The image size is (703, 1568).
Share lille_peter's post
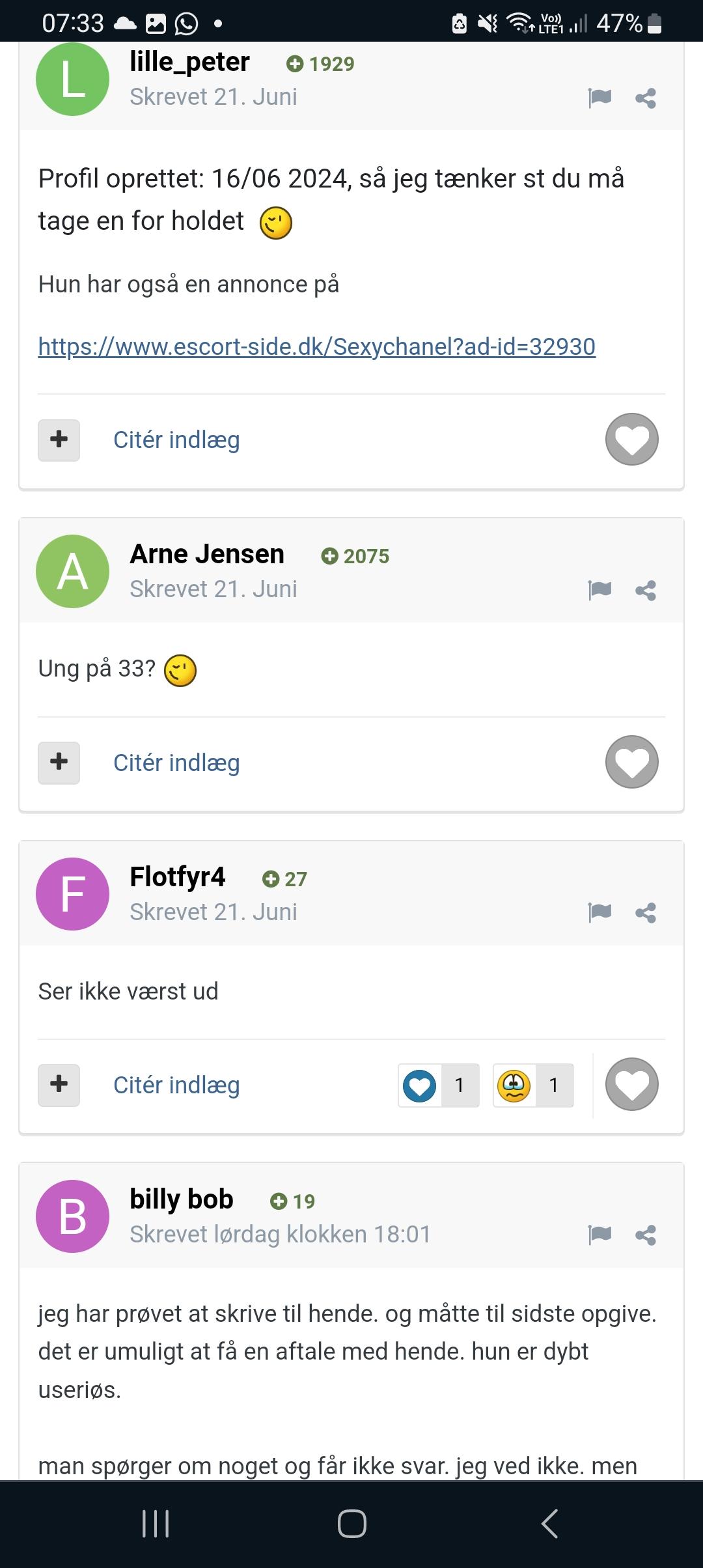646,98
